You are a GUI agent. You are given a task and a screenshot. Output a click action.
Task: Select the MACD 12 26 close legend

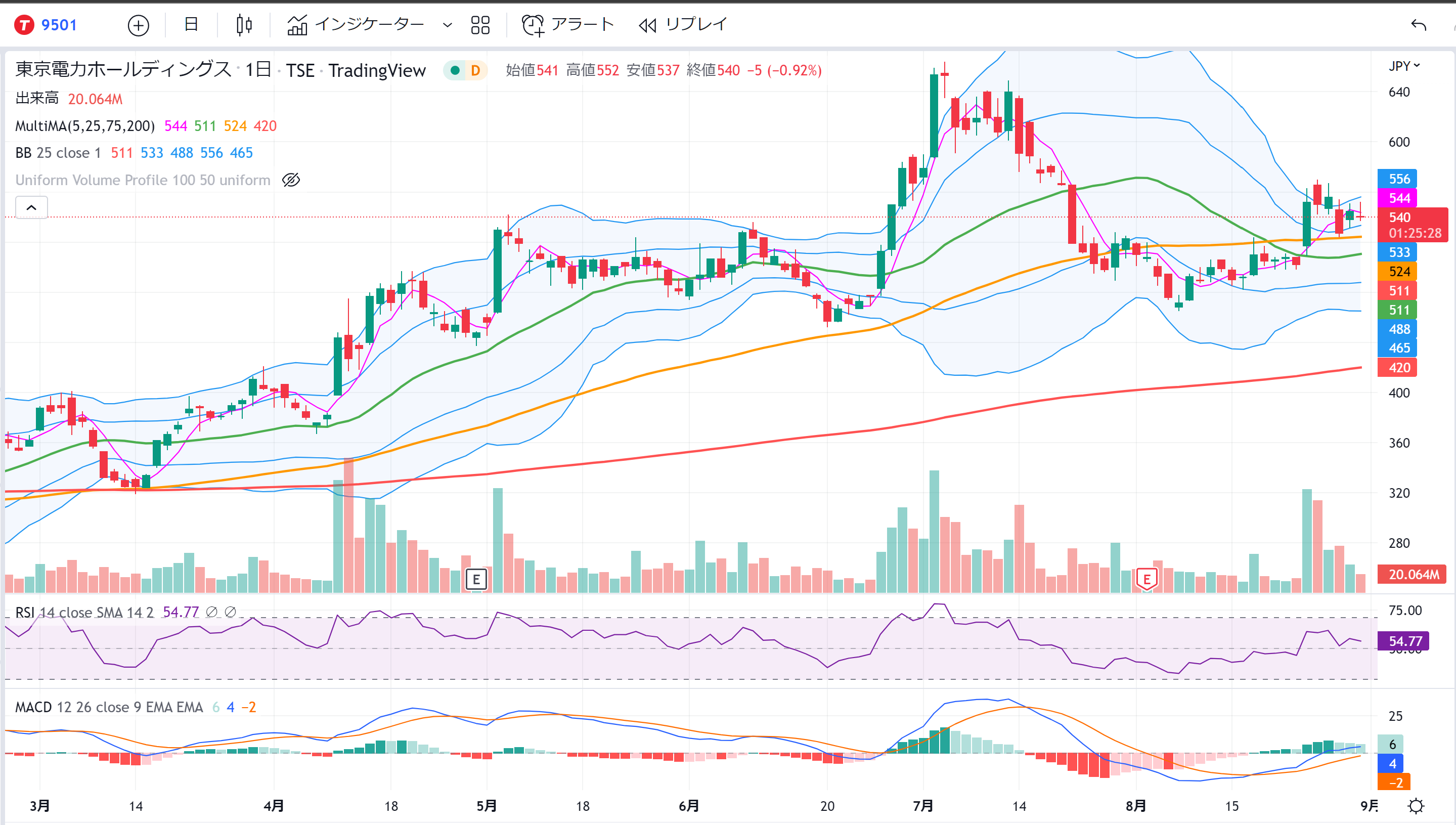(109, 707)
